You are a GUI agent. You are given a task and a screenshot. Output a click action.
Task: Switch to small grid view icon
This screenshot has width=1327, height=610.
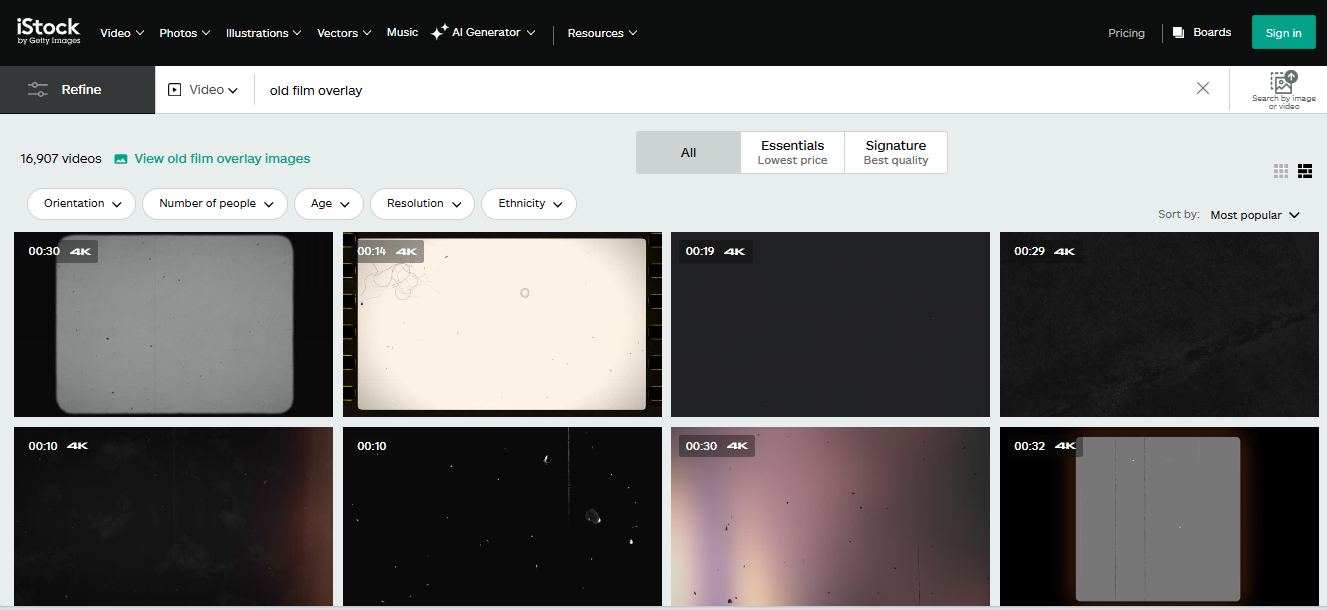(x=1281, y=171)
